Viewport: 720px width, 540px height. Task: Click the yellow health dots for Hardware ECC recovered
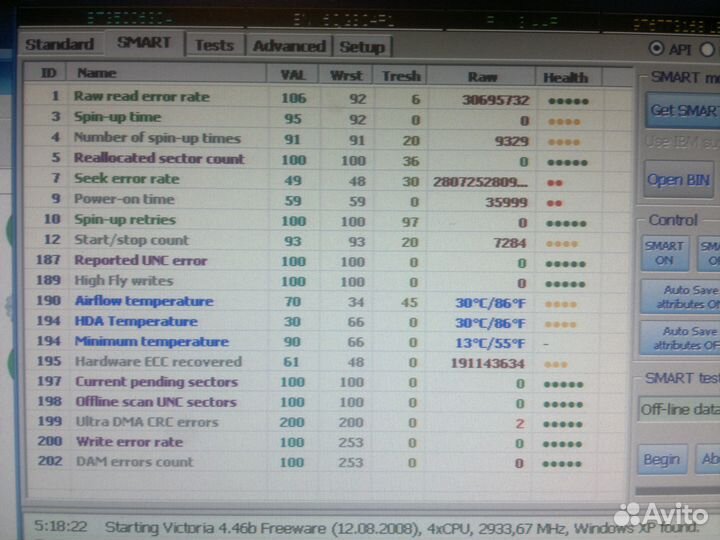(557, 364)
